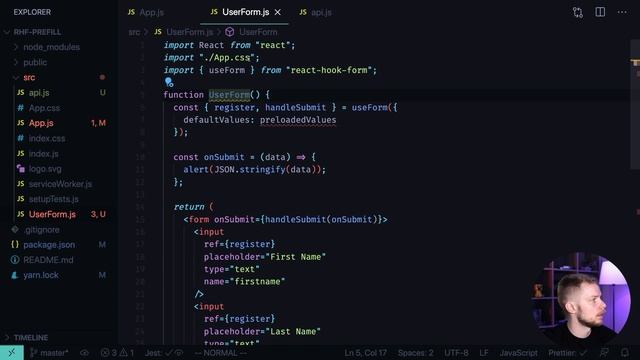
Task: Open the remote window indicator in status bar
Action: coord(11,353)
